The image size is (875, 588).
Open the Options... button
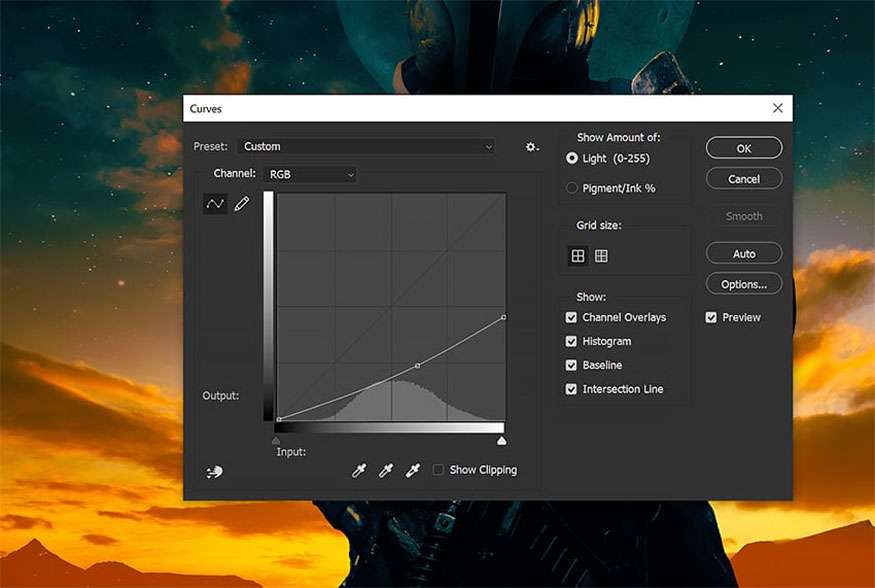744,285
